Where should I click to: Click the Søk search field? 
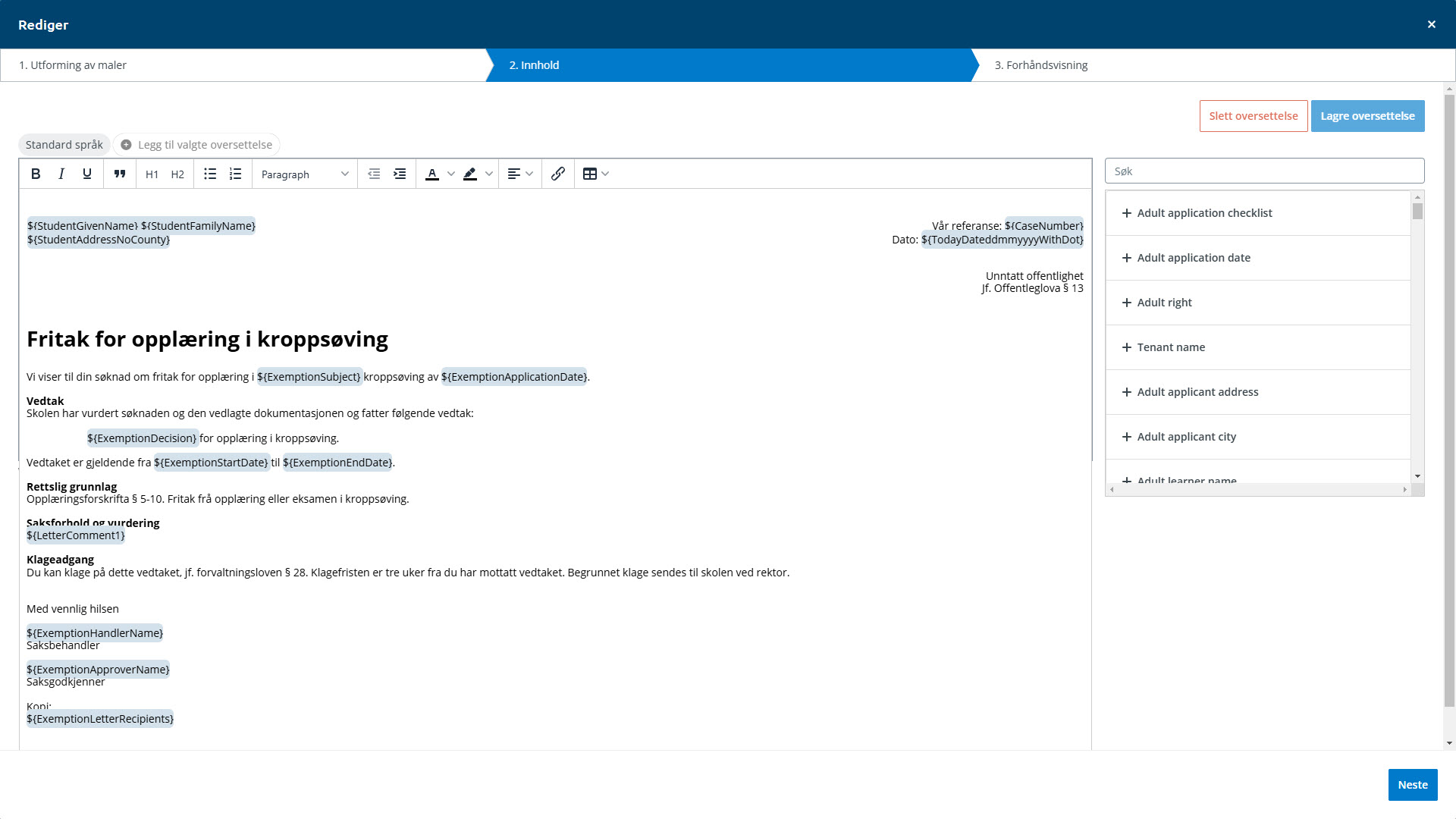1264,171
